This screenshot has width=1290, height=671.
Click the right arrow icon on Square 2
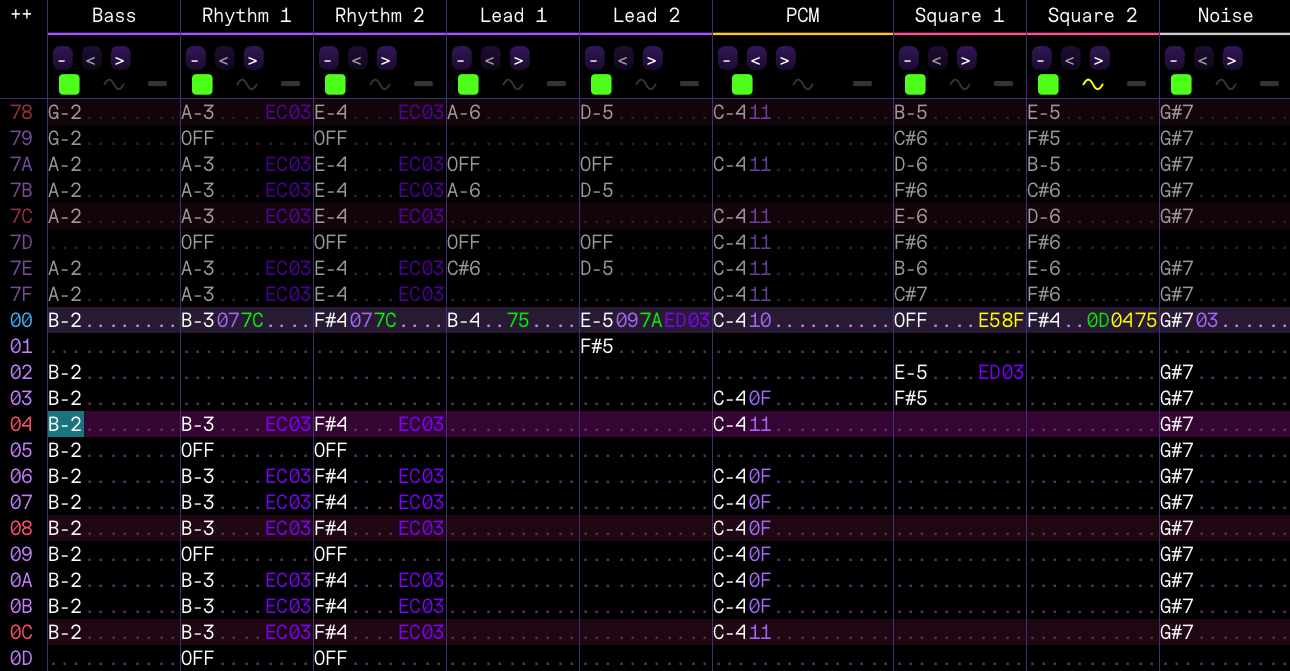coord(1099,58)
